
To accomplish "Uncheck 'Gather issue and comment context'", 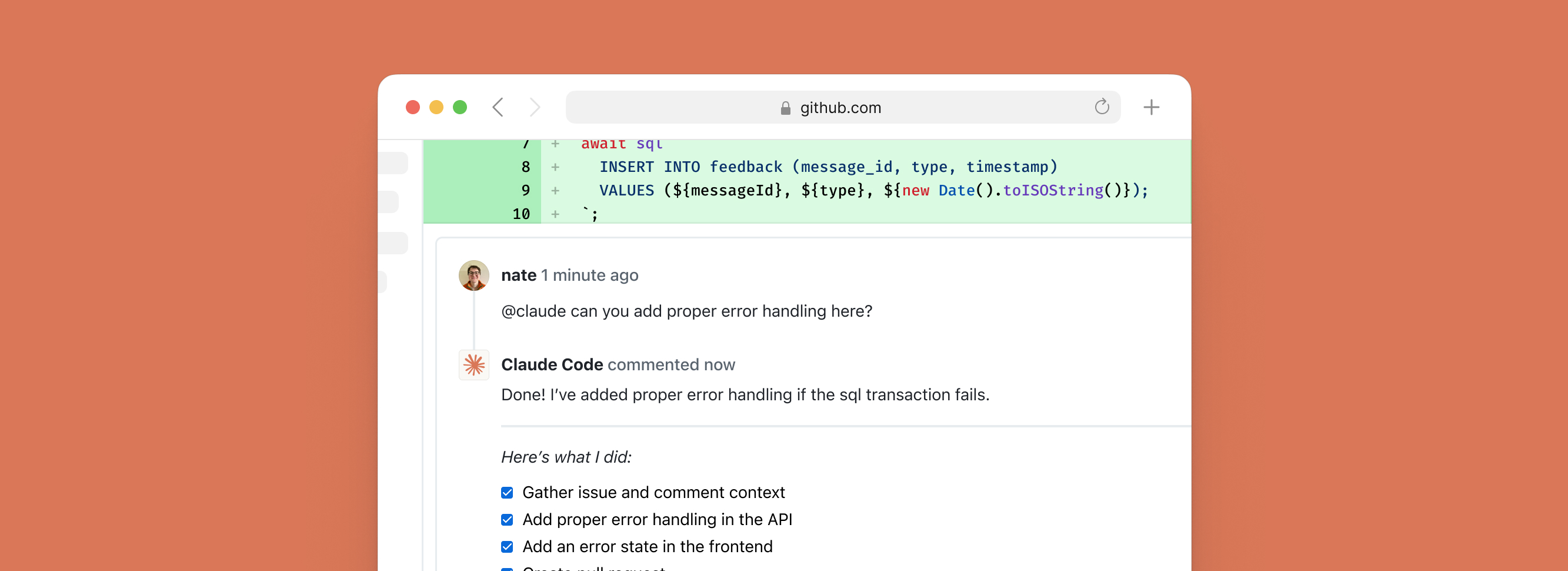I will coord(507,492).
